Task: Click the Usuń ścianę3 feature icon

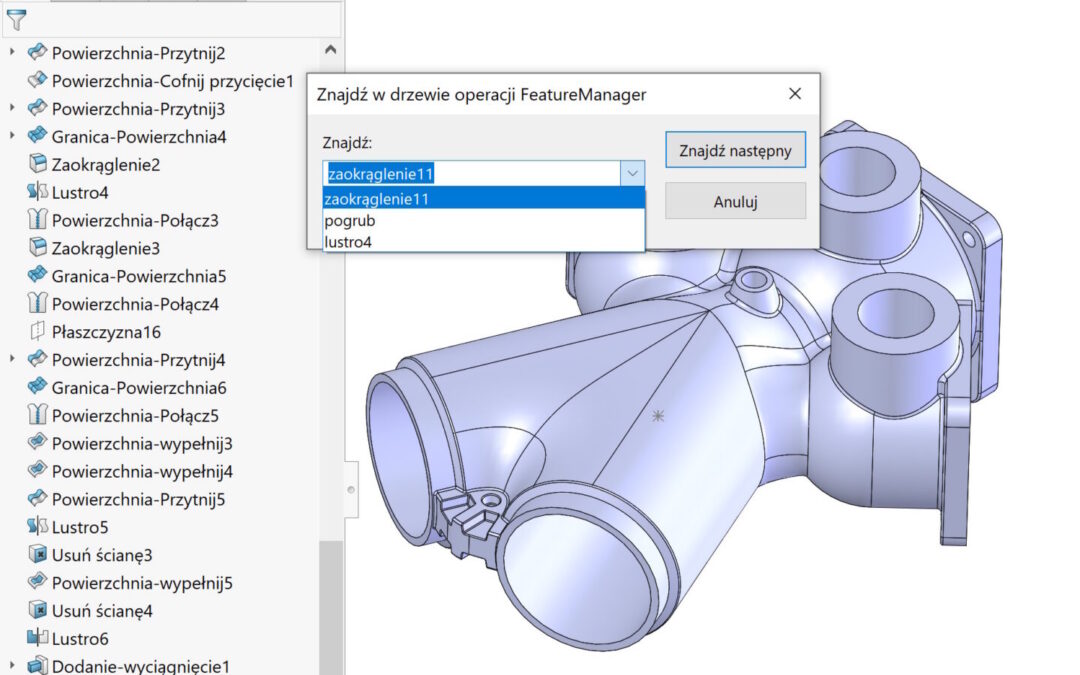Action: [37, 555]
